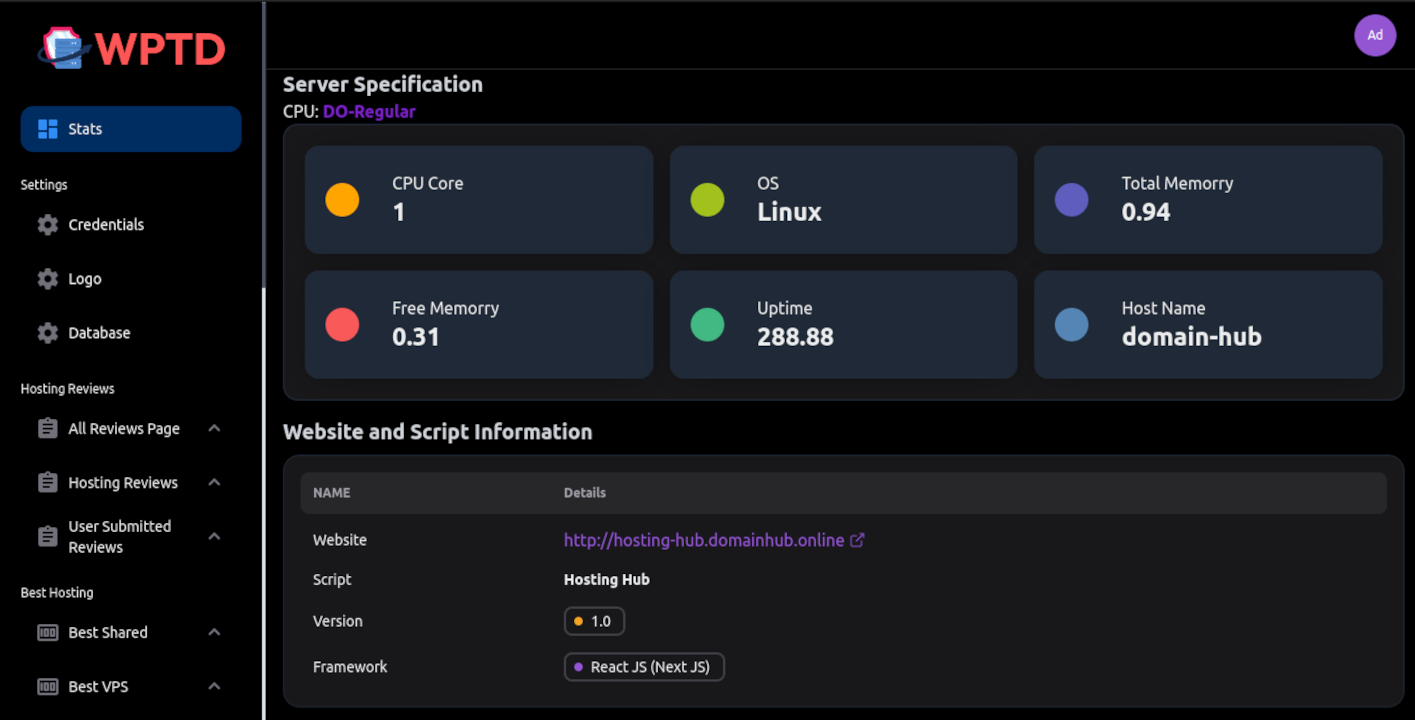
Task: Click the Credentials gear icon
Action: (x=48, y=225)
